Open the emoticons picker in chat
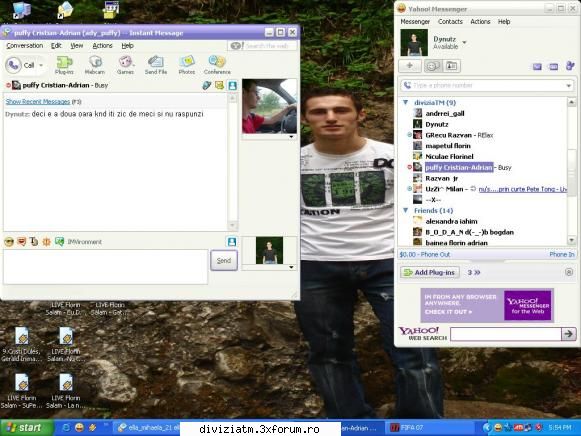 9,242
